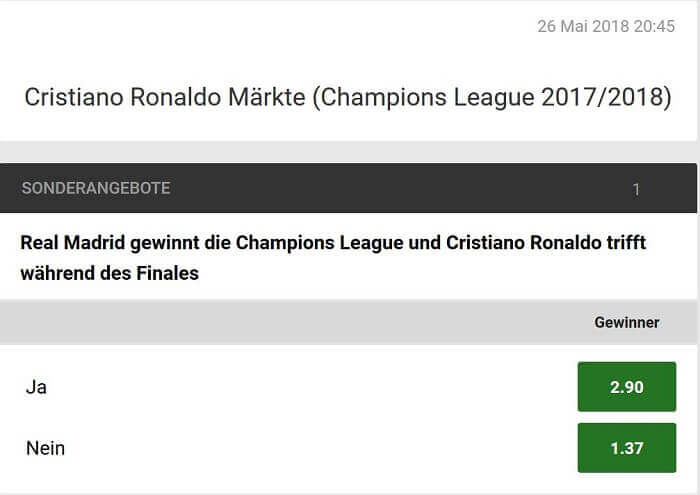This screenshot has width=700, height=495.
Task: Select the 2.90 odds for Ja
Action: click(627, 387)
